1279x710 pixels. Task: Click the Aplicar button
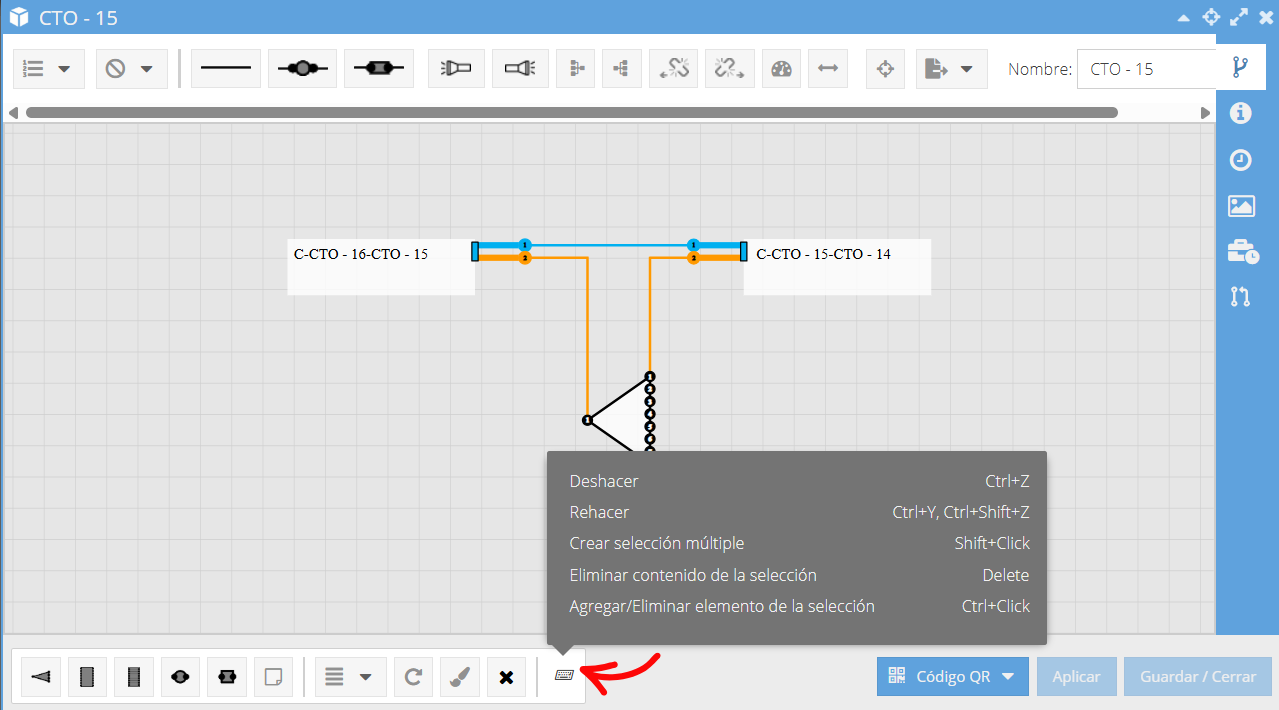[x=1077, y=677]
